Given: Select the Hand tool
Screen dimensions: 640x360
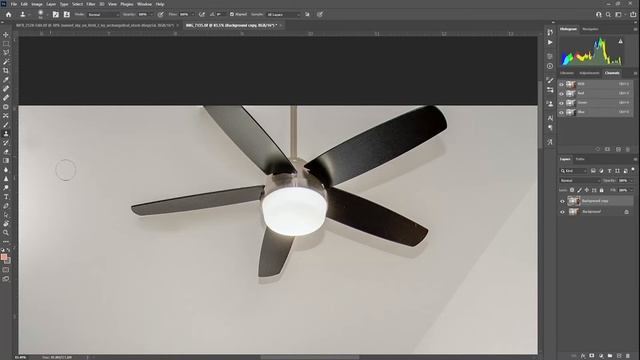Looking at the screenshot, I should point(6,224).
